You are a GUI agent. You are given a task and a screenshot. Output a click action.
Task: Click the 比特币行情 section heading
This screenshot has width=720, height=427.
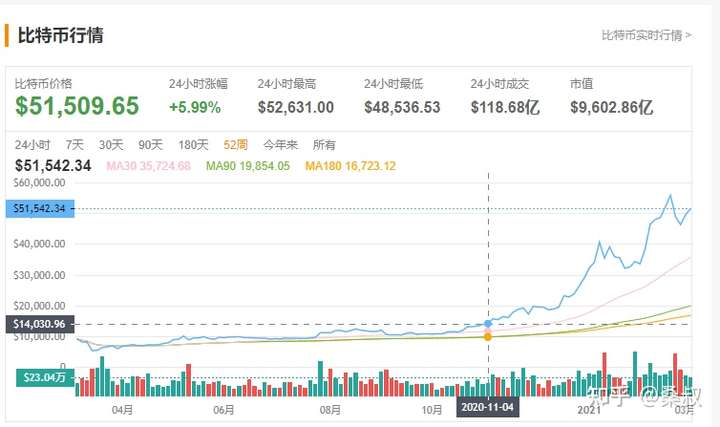(x=61, y=35)
